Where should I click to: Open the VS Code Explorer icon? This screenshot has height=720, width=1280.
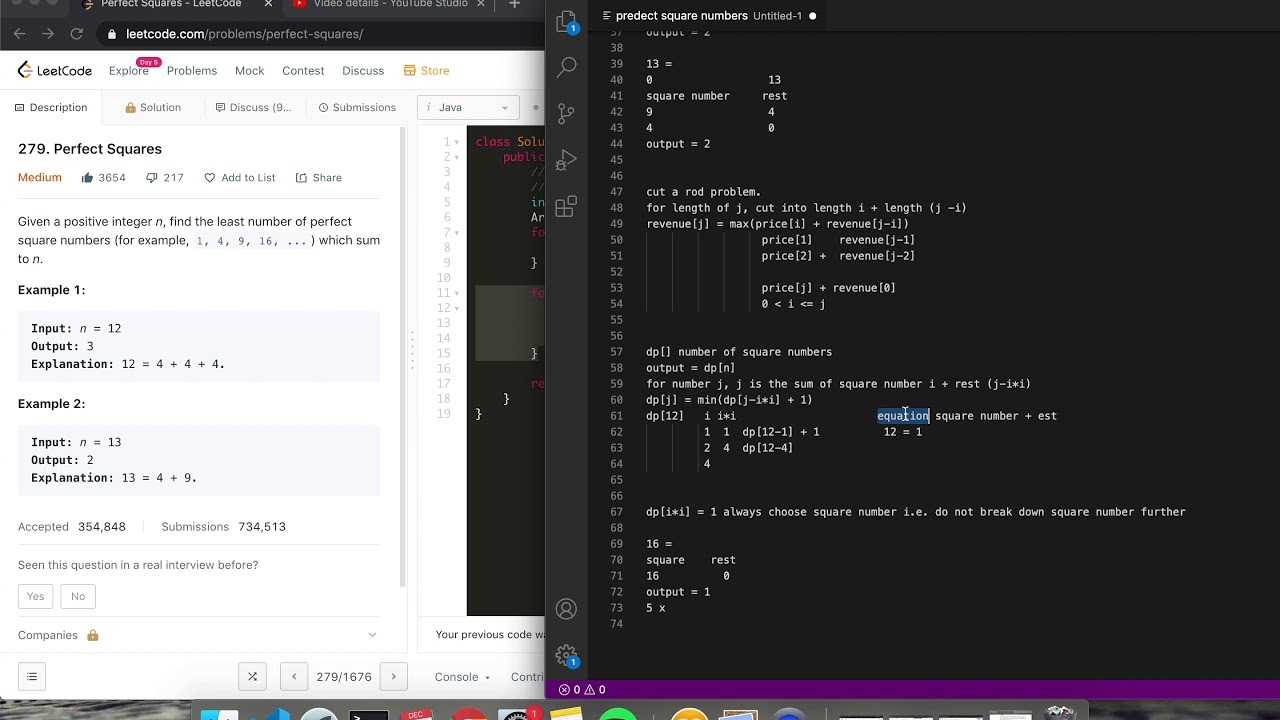[566, 21]
